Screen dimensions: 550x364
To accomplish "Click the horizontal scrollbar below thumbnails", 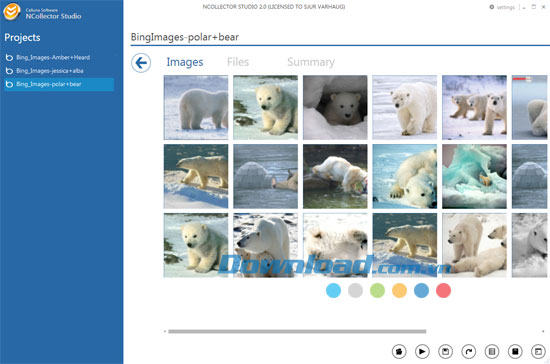I will 297,331.
